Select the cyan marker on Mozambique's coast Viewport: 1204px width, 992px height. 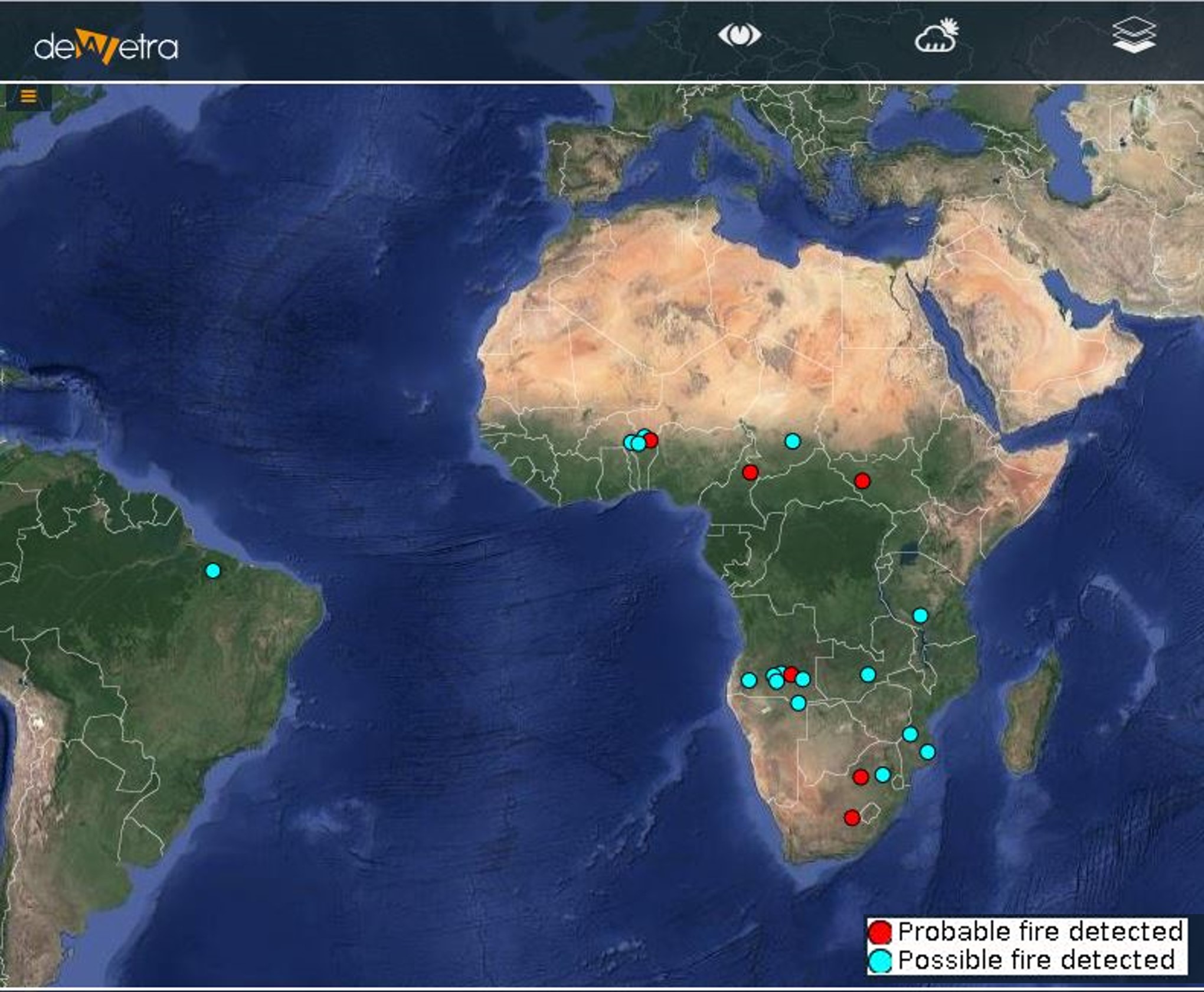click(x=927, y=752)
